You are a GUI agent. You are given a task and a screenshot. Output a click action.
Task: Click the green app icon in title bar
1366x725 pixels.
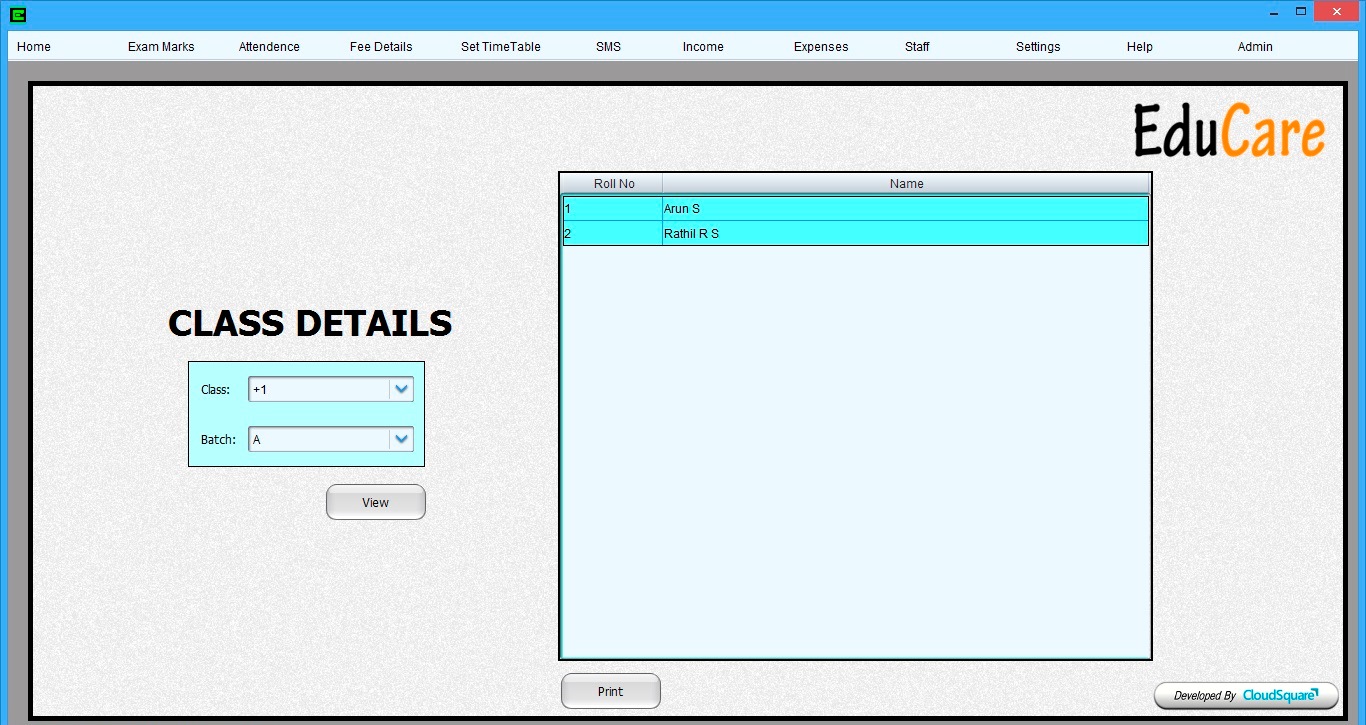pos(17,14)
